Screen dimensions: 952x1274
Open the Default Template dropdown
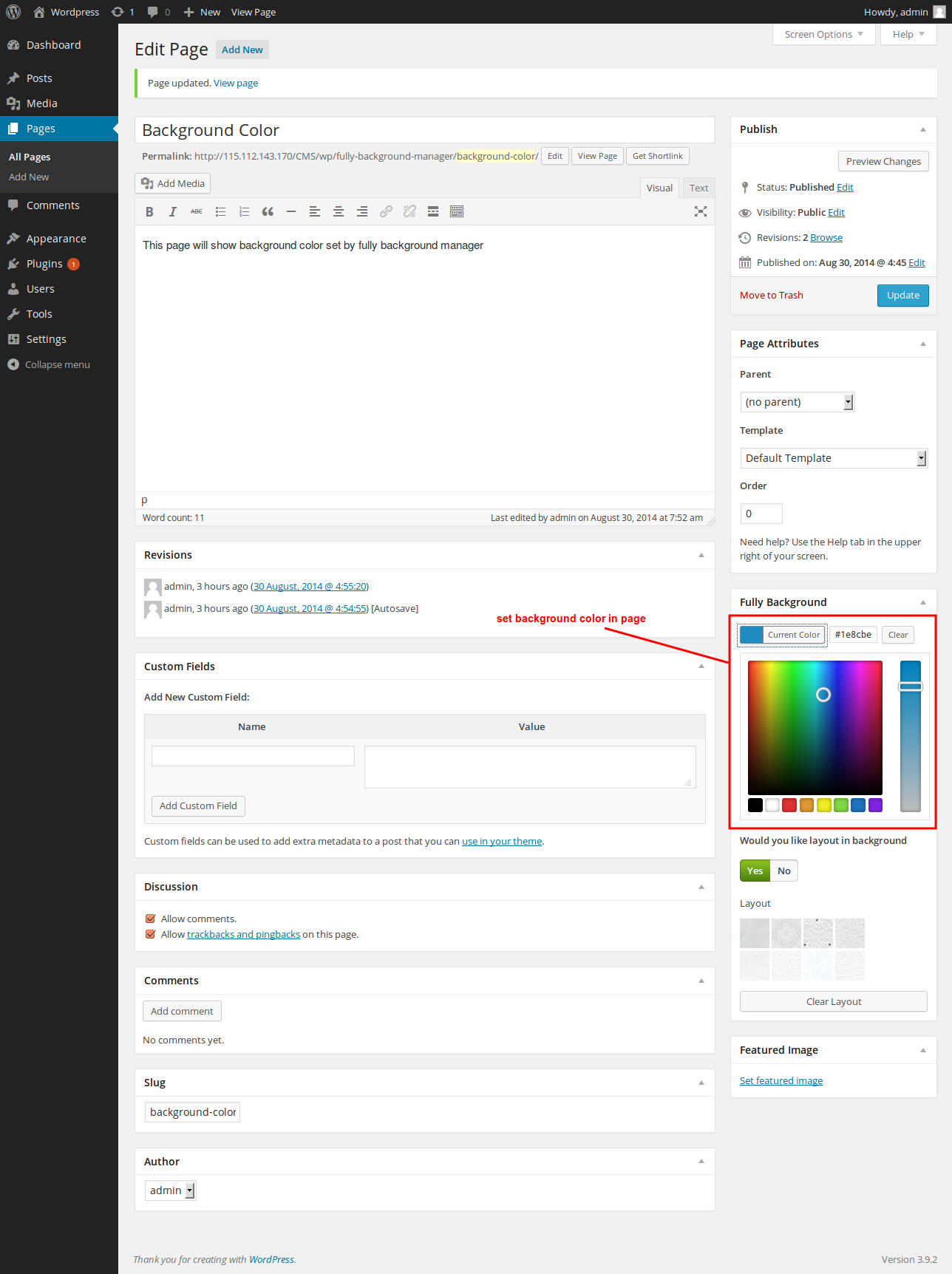834,458
